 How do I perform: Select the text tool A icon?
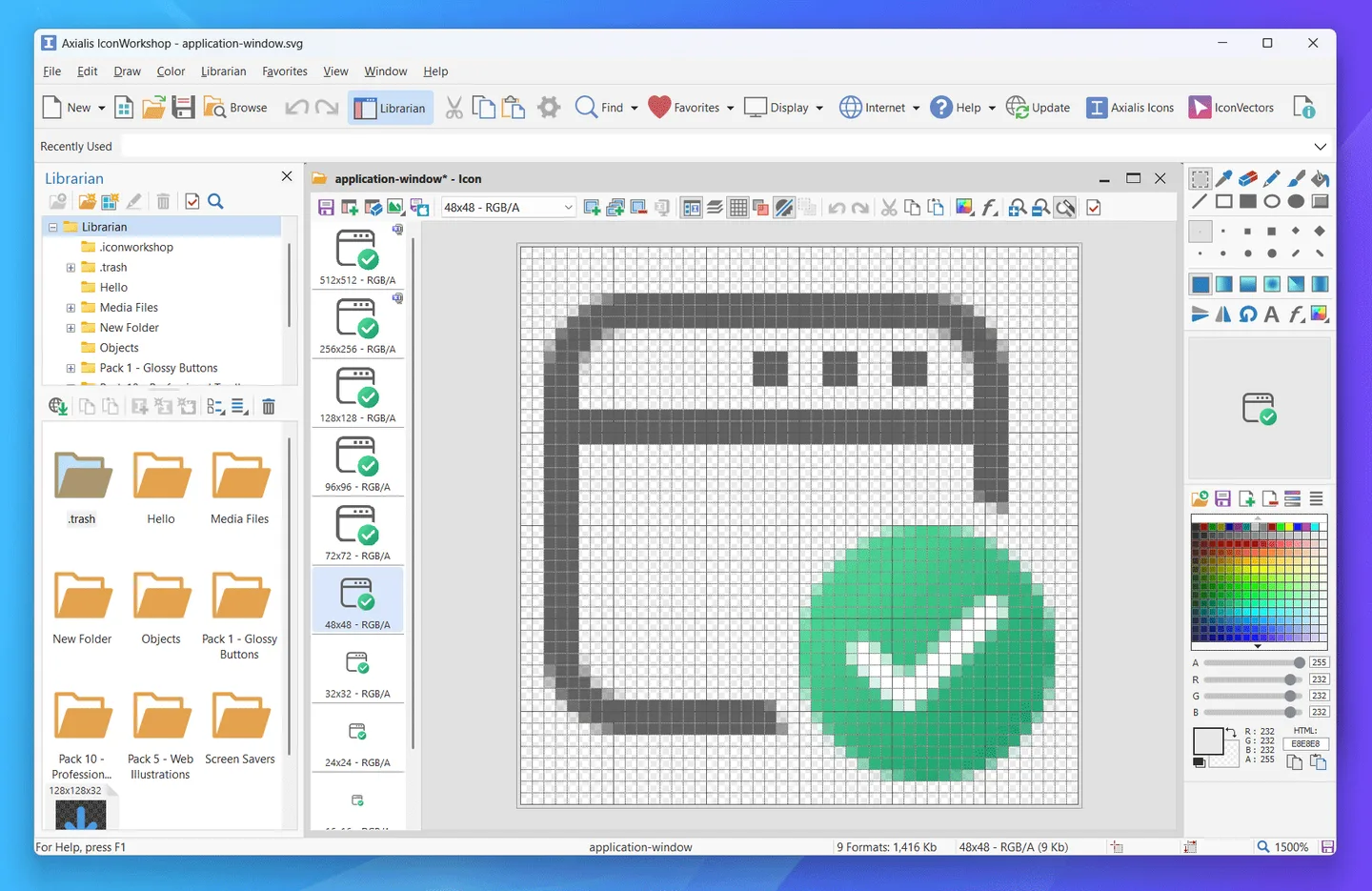pyautogui.click(x=1271, y=314)
